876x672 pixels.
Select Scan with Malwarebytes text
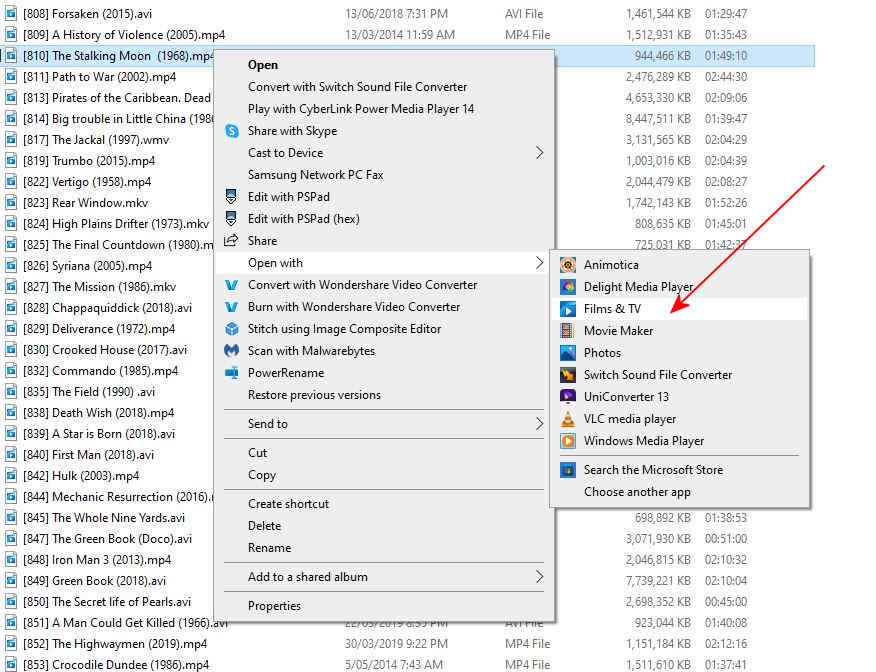[311, 351]
